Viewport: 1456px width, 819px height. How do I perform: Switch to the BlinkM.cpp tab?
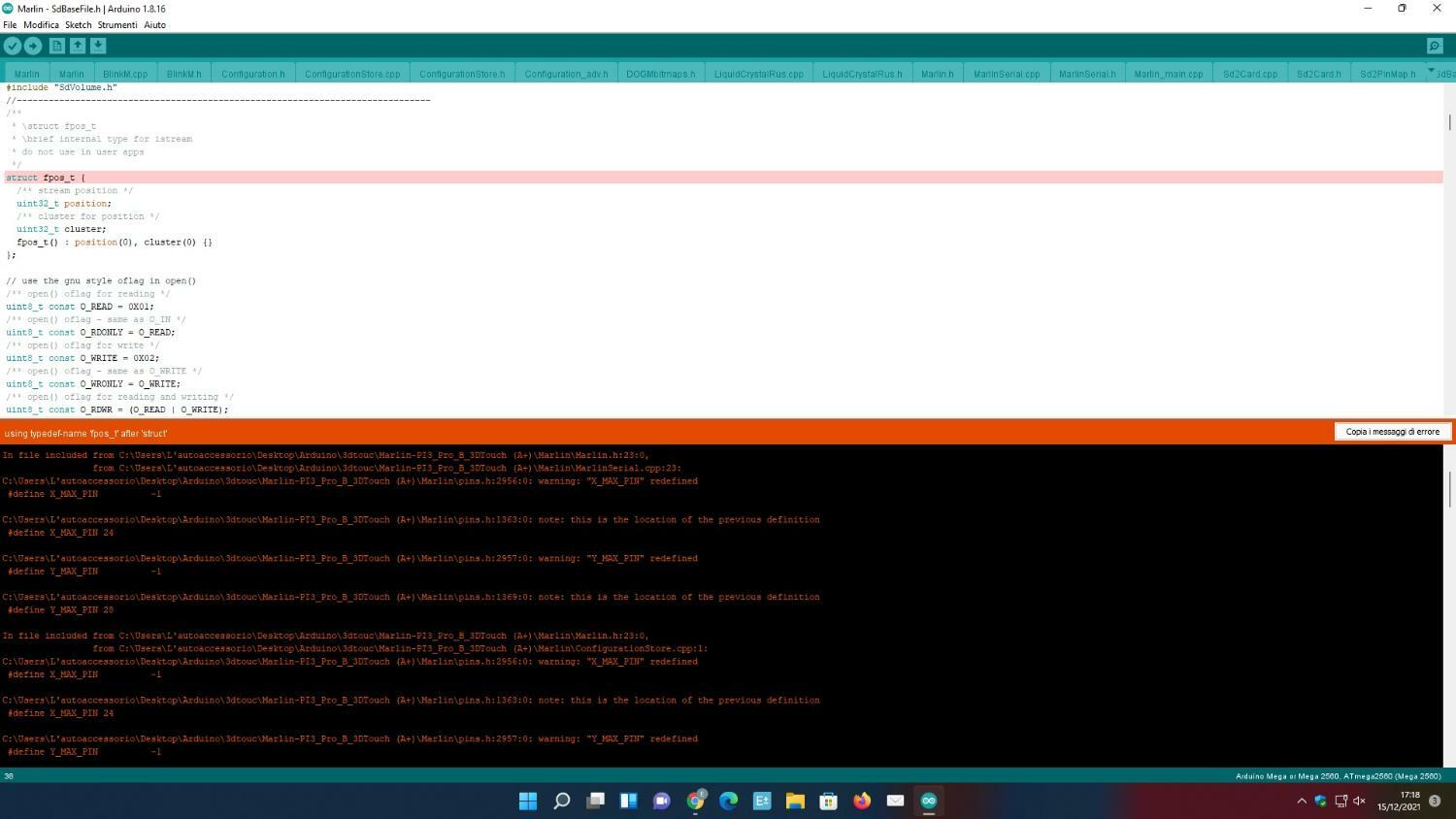click(x=125, y=74)
